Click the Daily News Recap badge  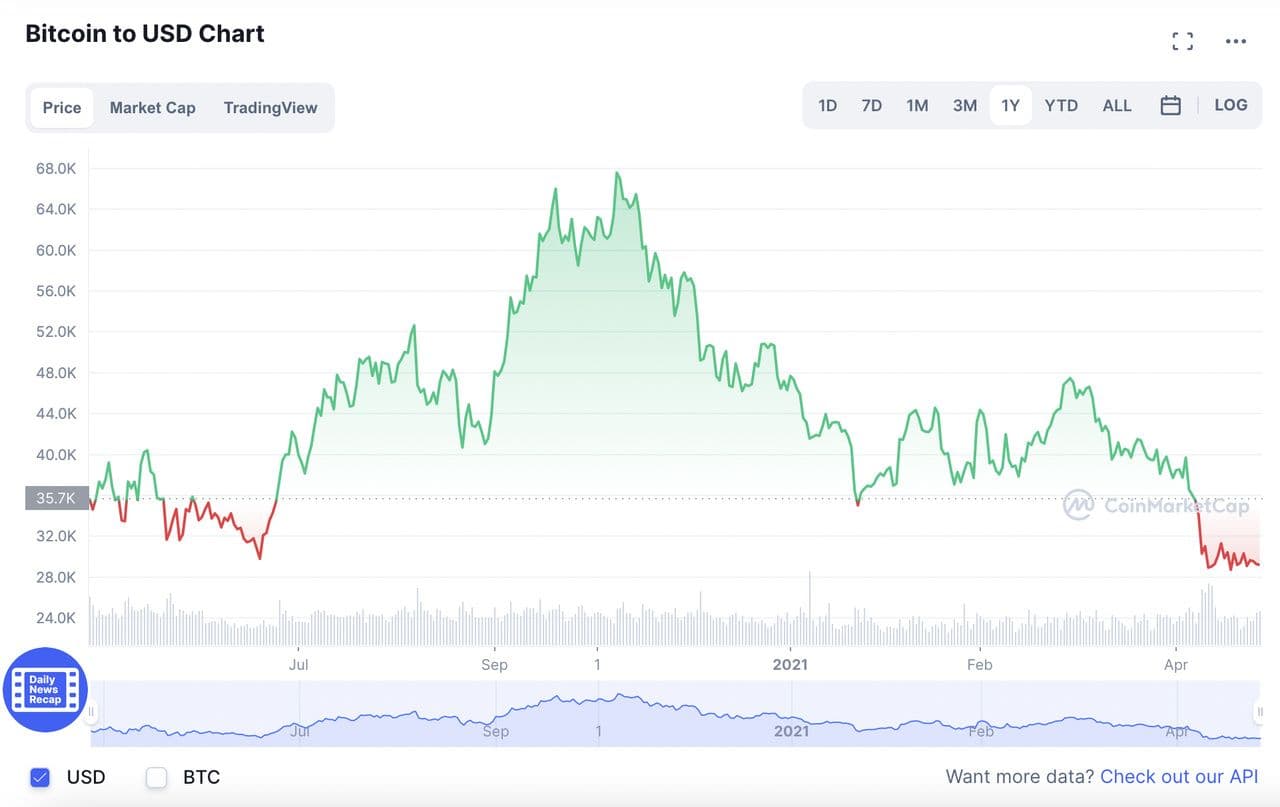45,689
